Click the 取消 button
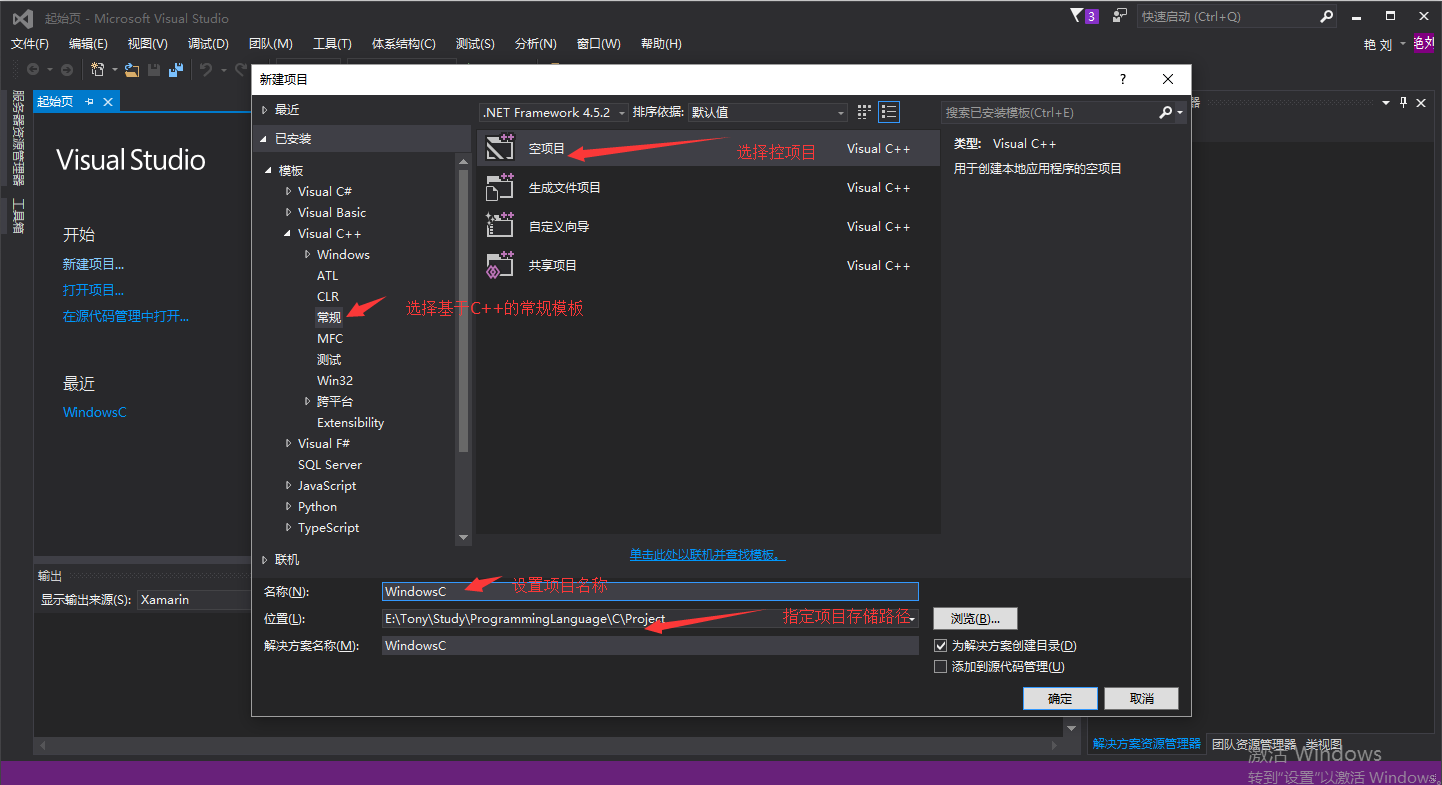The image size is (1442, 785). (1142, 698)
